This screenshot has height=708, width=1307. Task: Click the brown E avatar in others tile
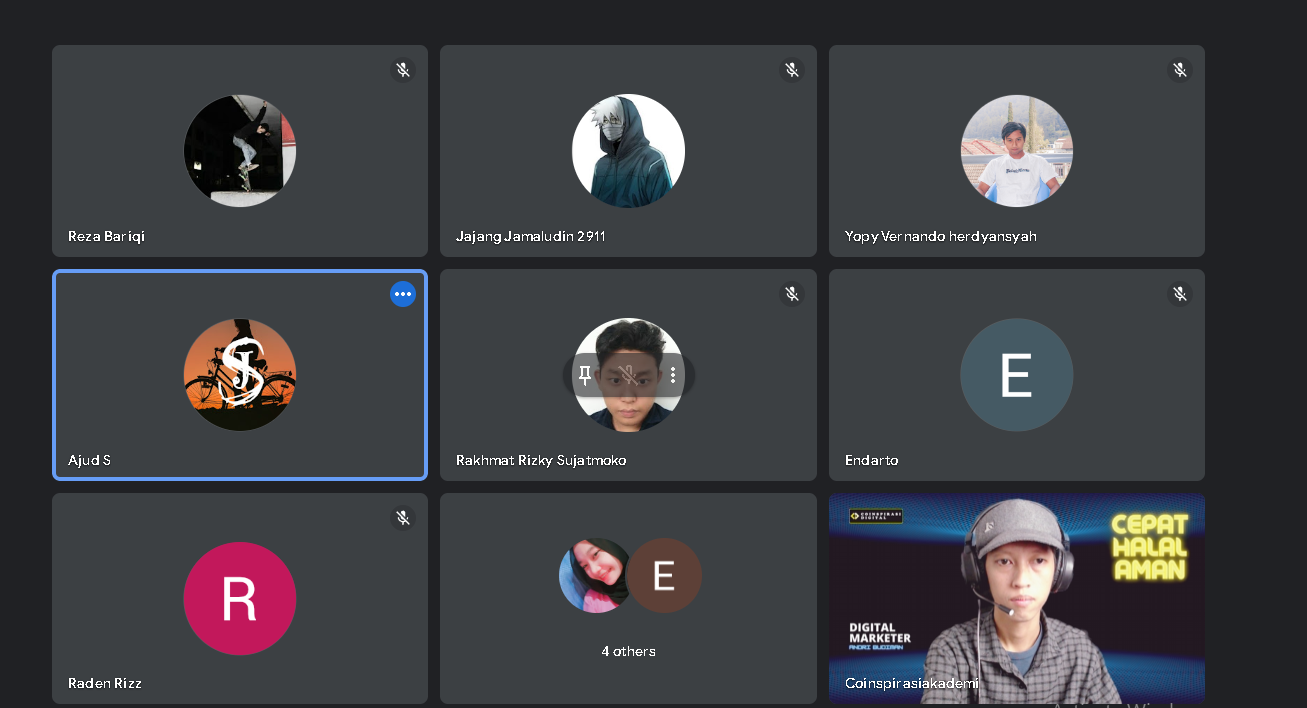tap(664, 576)
